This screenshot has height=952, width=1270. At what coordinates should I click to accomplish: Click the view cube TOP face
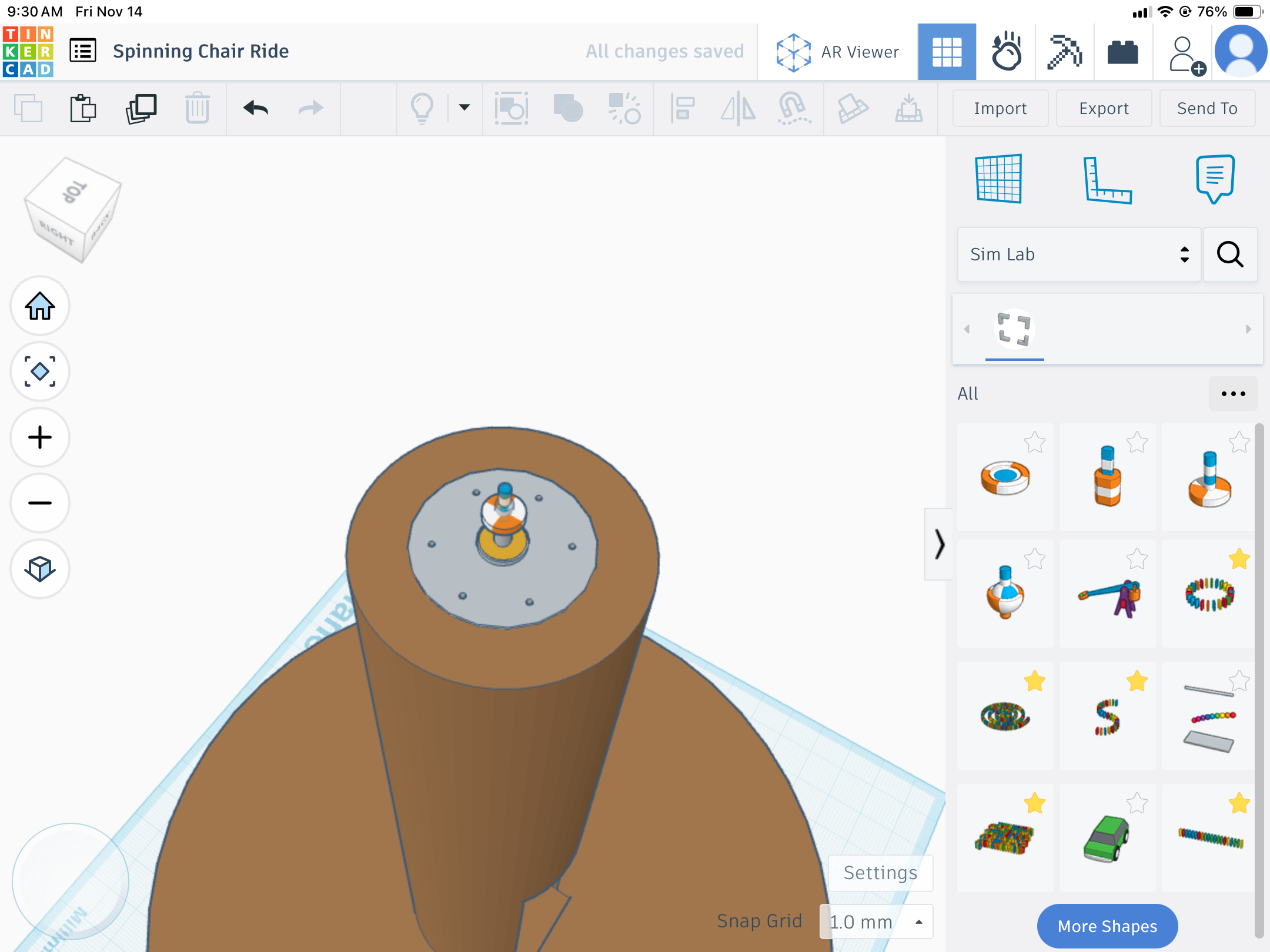pyautogui.click(x=75, y=192)
